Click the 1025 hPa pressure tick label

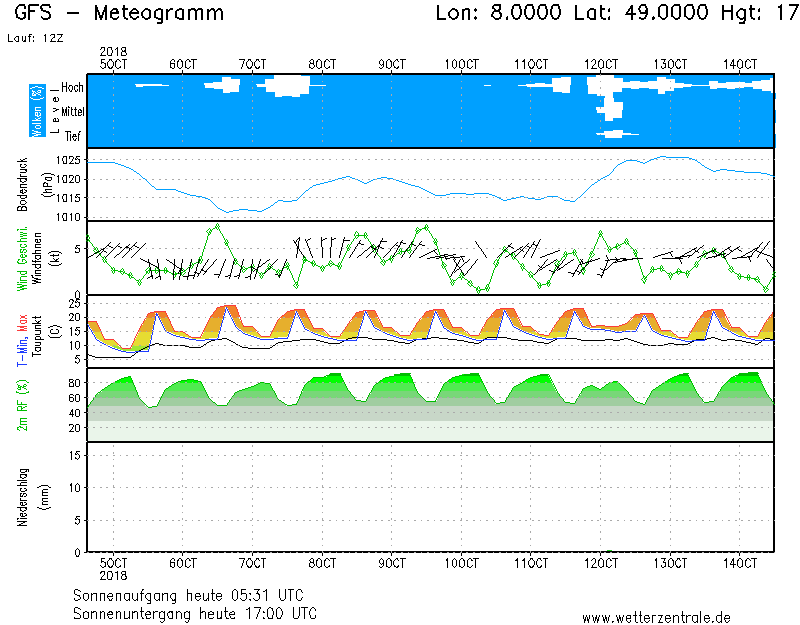68,160
